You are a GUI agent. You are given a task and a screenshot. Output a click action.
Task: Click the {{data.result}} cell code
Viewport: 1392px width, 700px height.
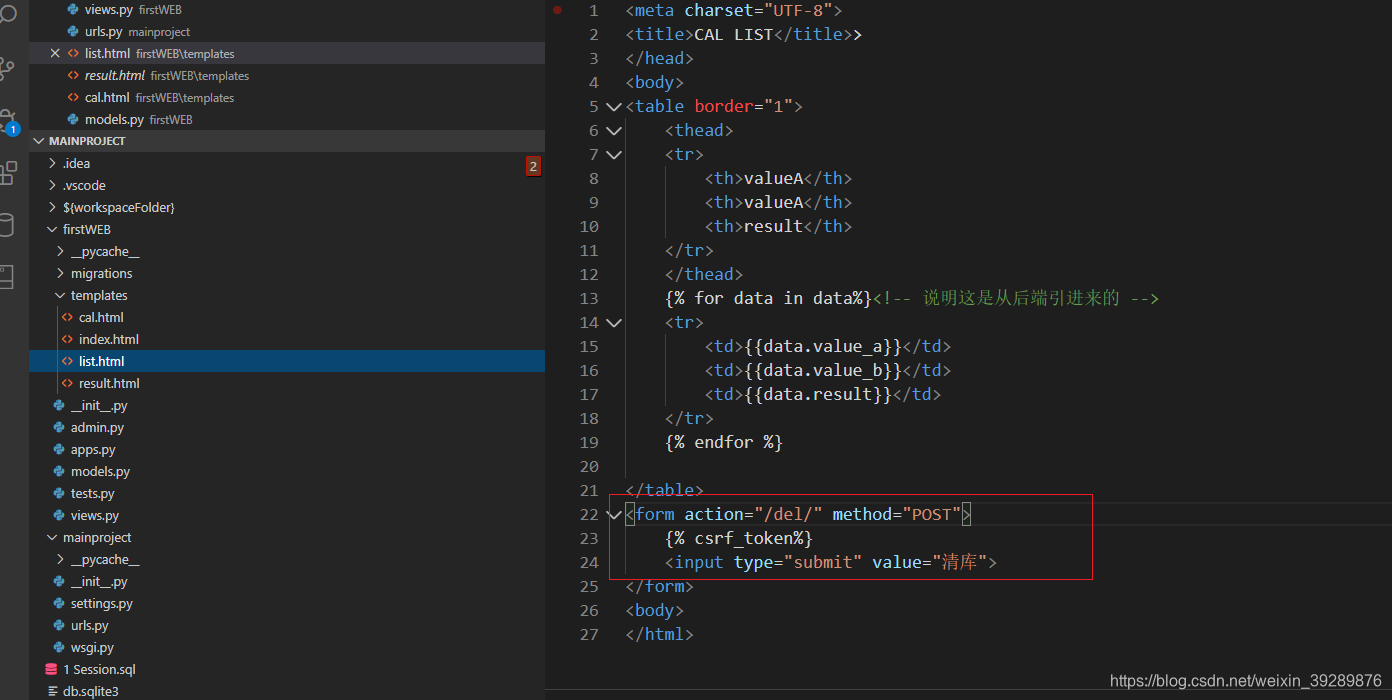click(818, 394)
